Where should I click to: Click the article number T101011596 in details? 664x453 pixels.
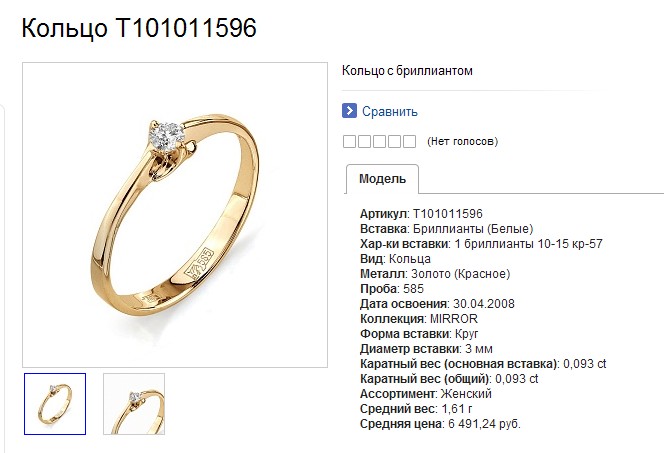coord(448,214)
